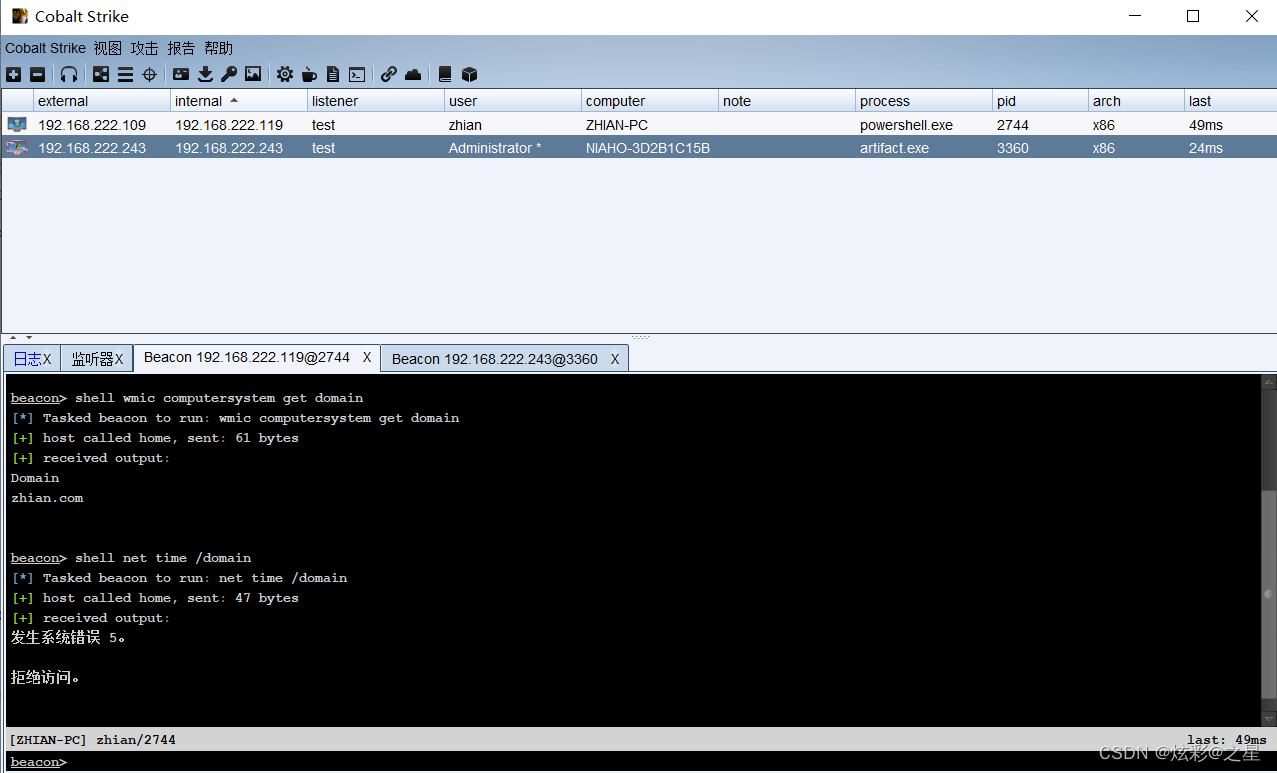The image size is (1277, 773).
Task: Open the 帮助 menu
Action: 218,48
